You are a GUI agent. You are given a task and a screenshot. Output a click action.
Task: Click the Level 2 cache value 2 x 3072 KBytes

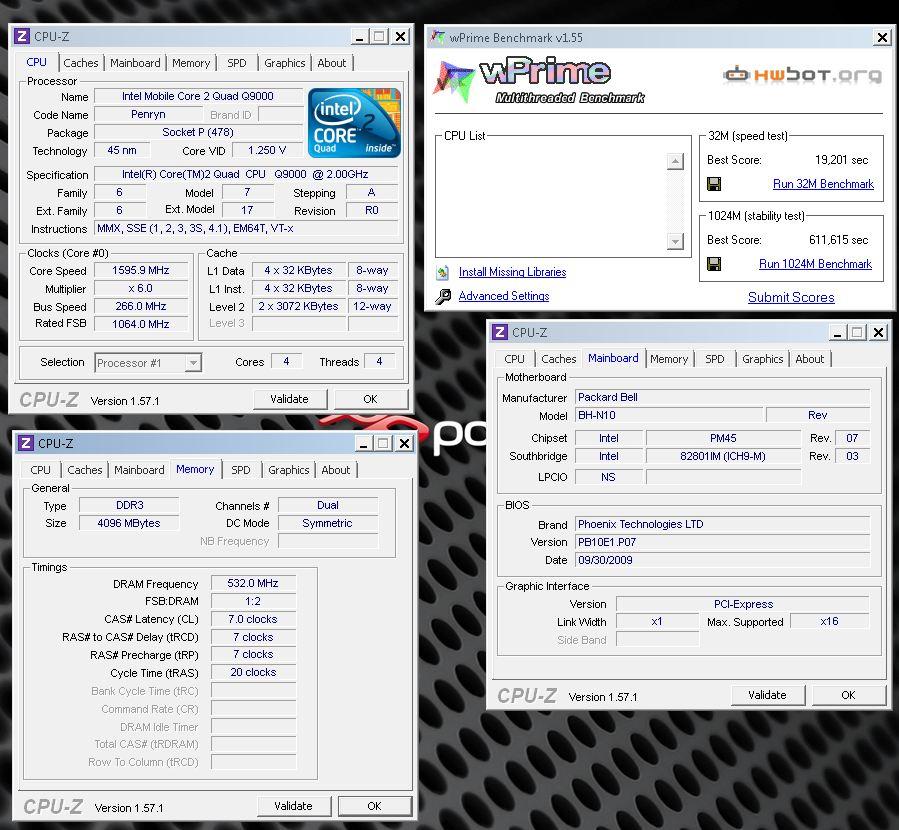pyautogui.click(x=298, y=306)
